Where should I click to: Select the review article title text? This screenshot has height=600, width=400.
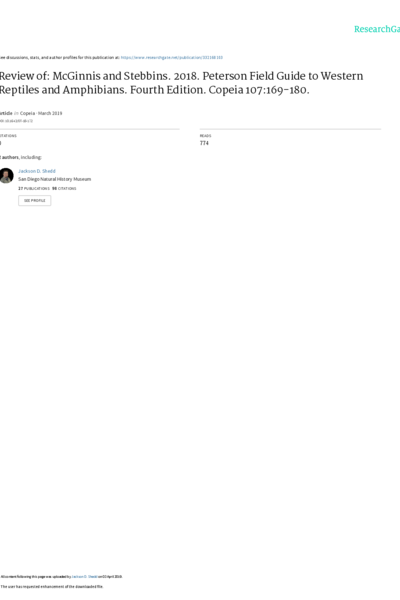181,83
